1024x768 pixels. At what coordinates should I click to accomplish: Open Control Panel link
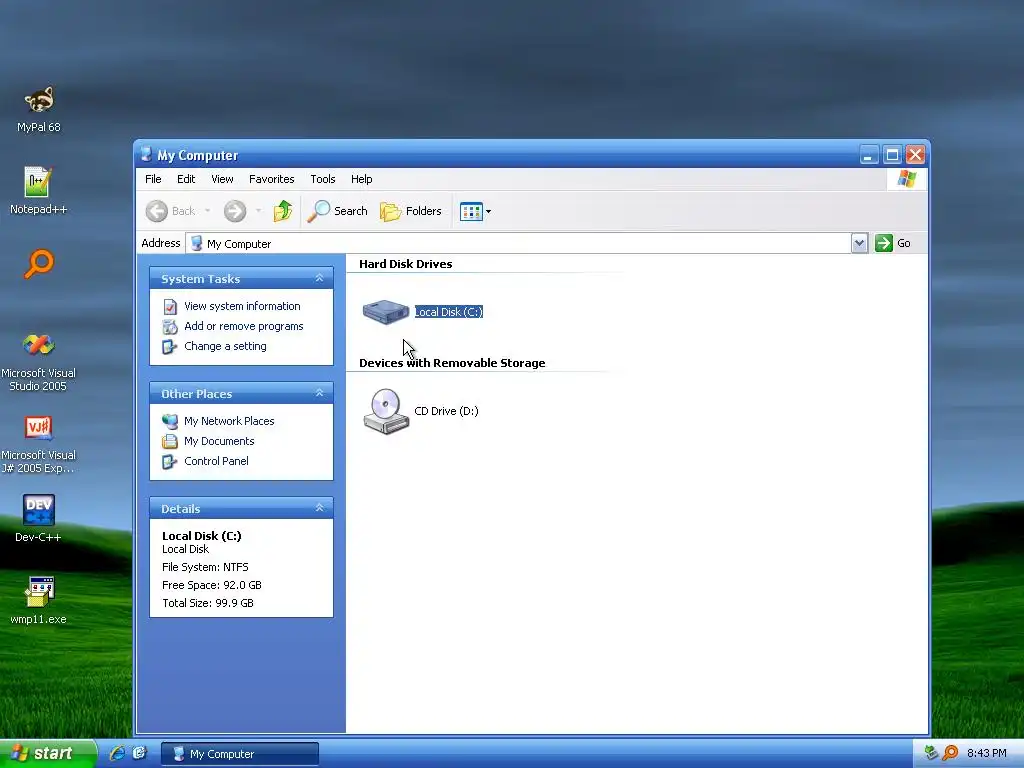[x=216, y=461]
